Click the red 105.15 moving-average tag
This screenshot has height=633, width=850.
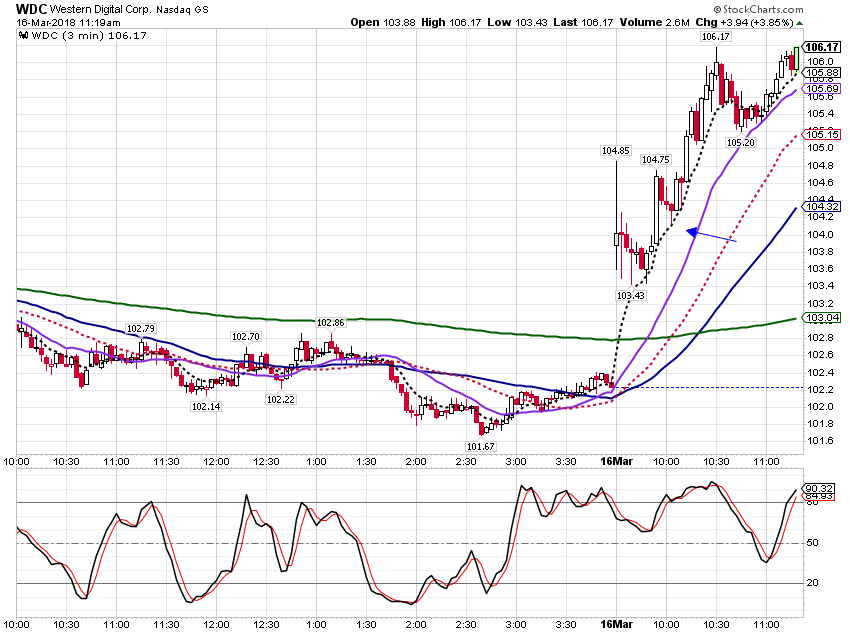(x=822, y=134)
